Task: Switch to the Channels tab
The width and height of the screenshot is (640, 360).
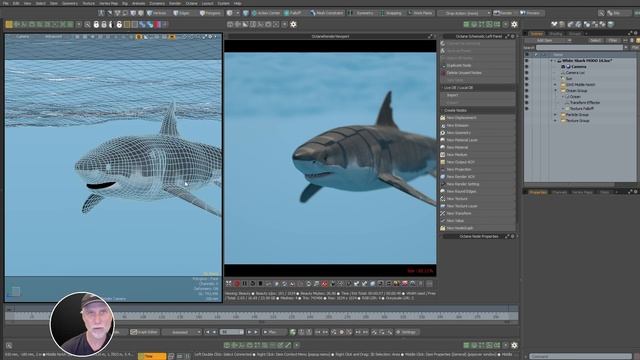Action: point(560,192)
